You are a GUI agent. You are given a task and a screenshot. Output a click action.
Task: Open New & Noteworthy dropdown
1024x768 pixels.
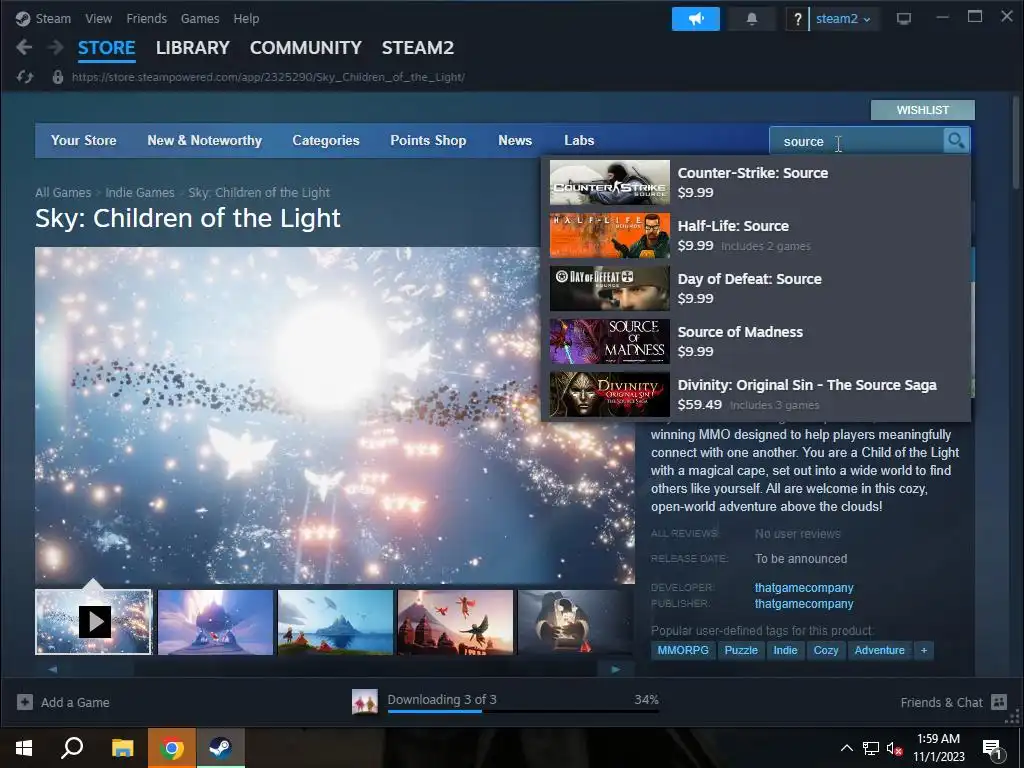click(x=204, y=140)
